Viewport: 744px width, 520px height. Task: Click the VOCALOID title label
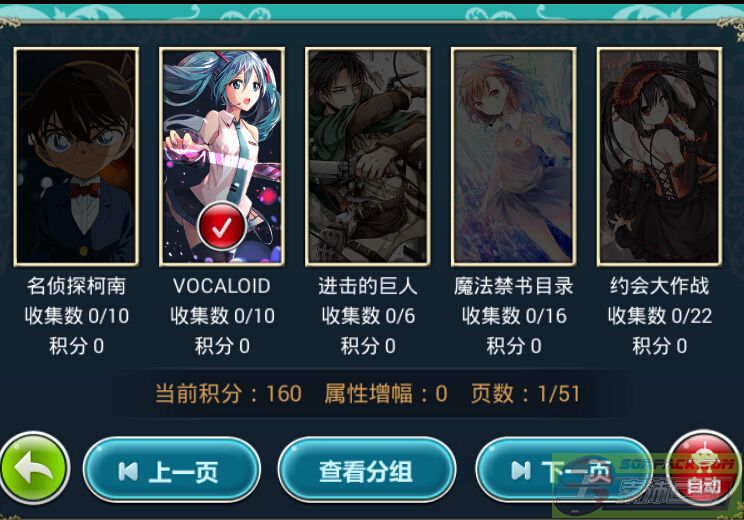[222, 286]
